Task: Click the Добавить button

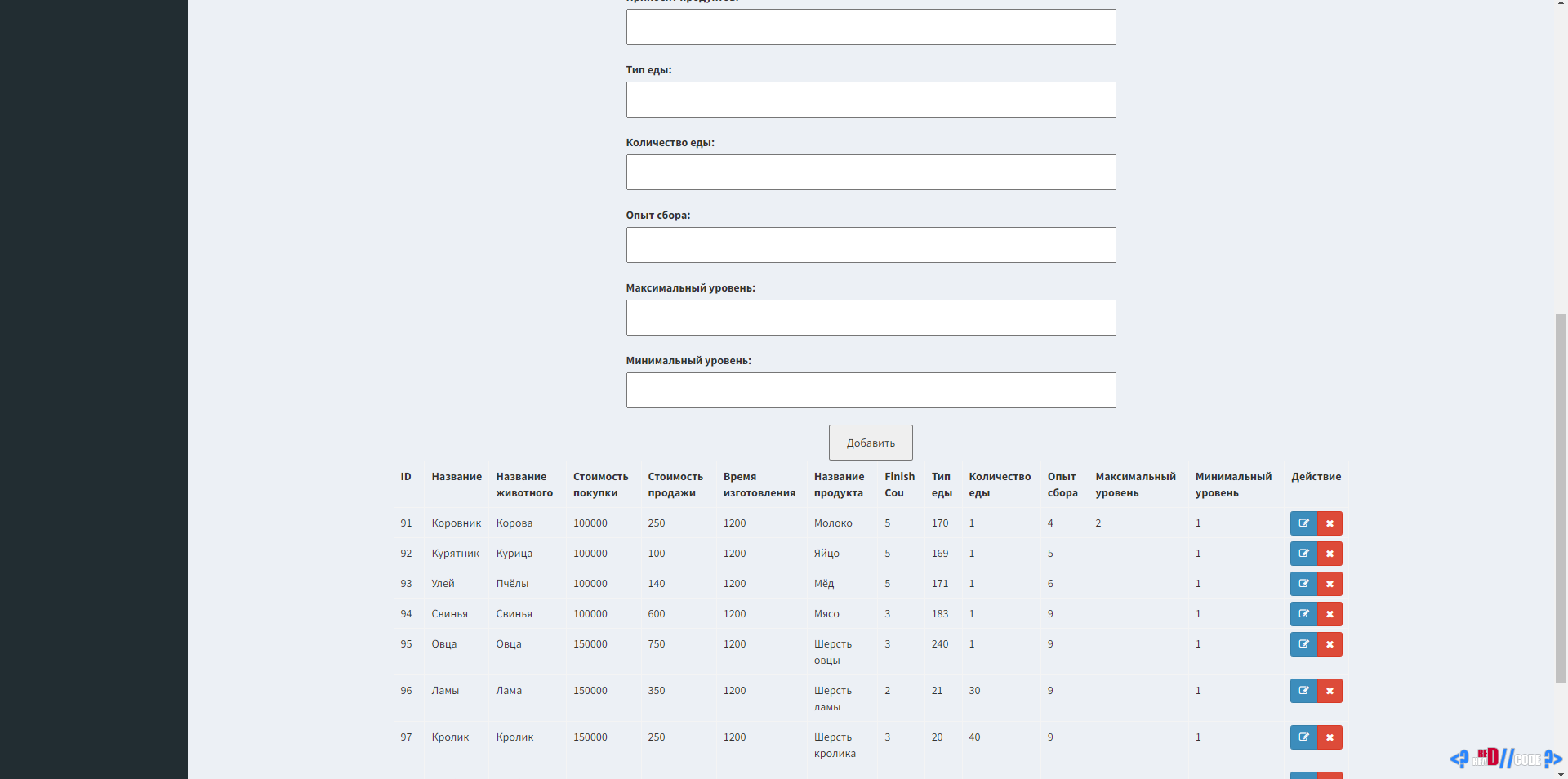Action: pyautogui.click(x=871, y=443)
